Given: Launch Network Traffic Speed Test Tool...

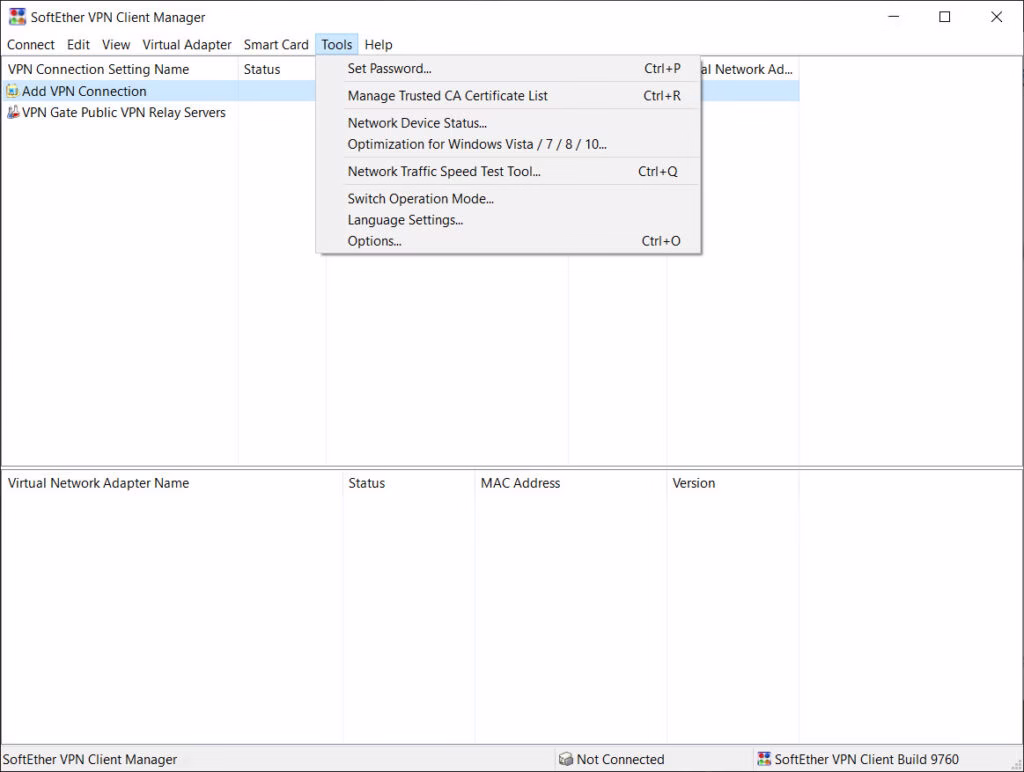Looking at the screenshot, I should pyautogui.click(x=508, y=172).
